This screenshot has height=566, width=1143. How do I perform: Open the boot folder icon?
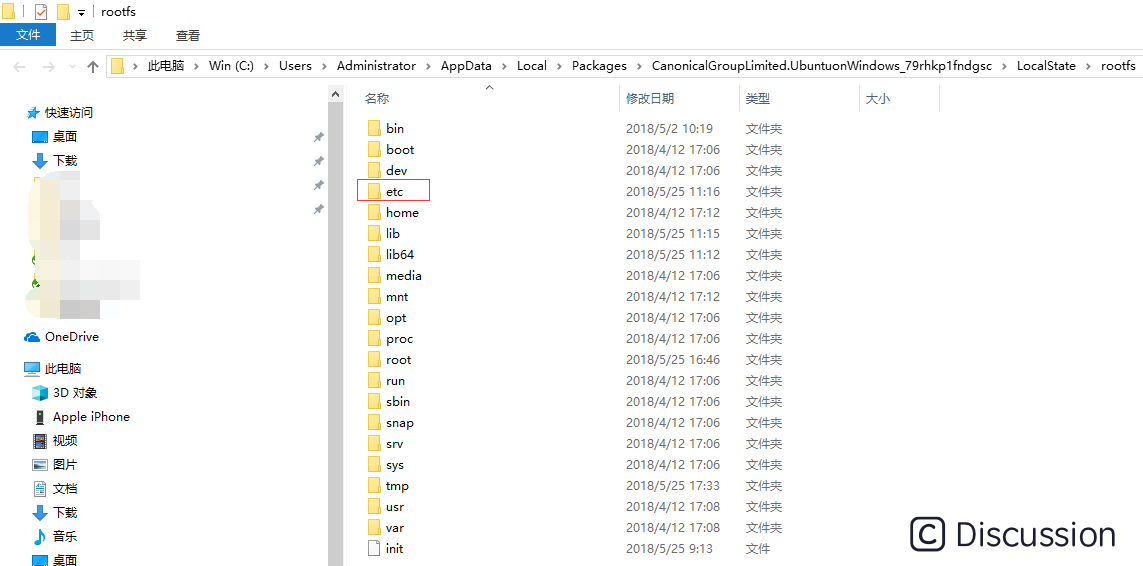pos(374,150)
